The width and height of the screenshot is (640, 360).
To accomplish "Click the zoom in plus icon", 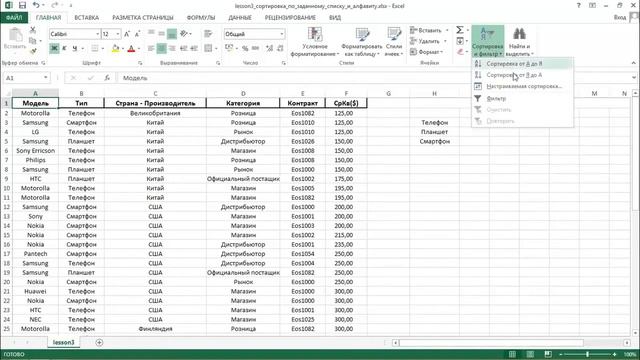I will point(615,354).
